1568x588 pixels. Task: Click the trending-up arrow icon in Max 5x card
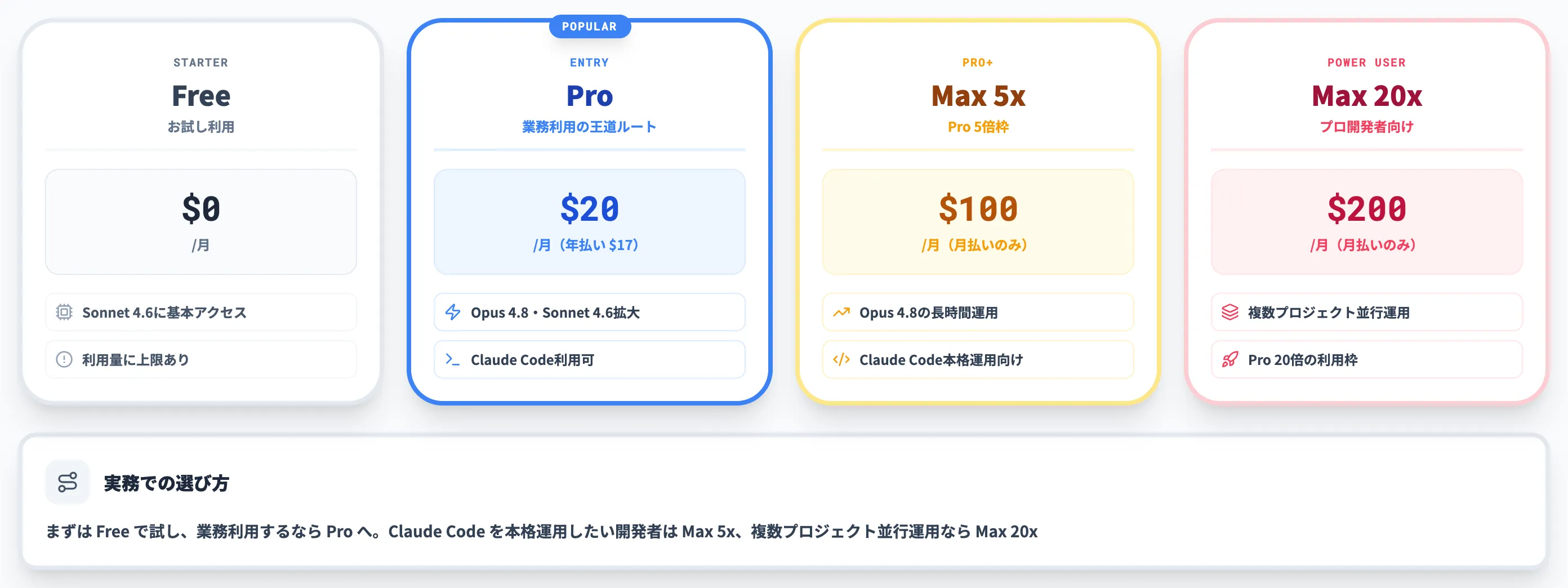click(x=841, y=312)
